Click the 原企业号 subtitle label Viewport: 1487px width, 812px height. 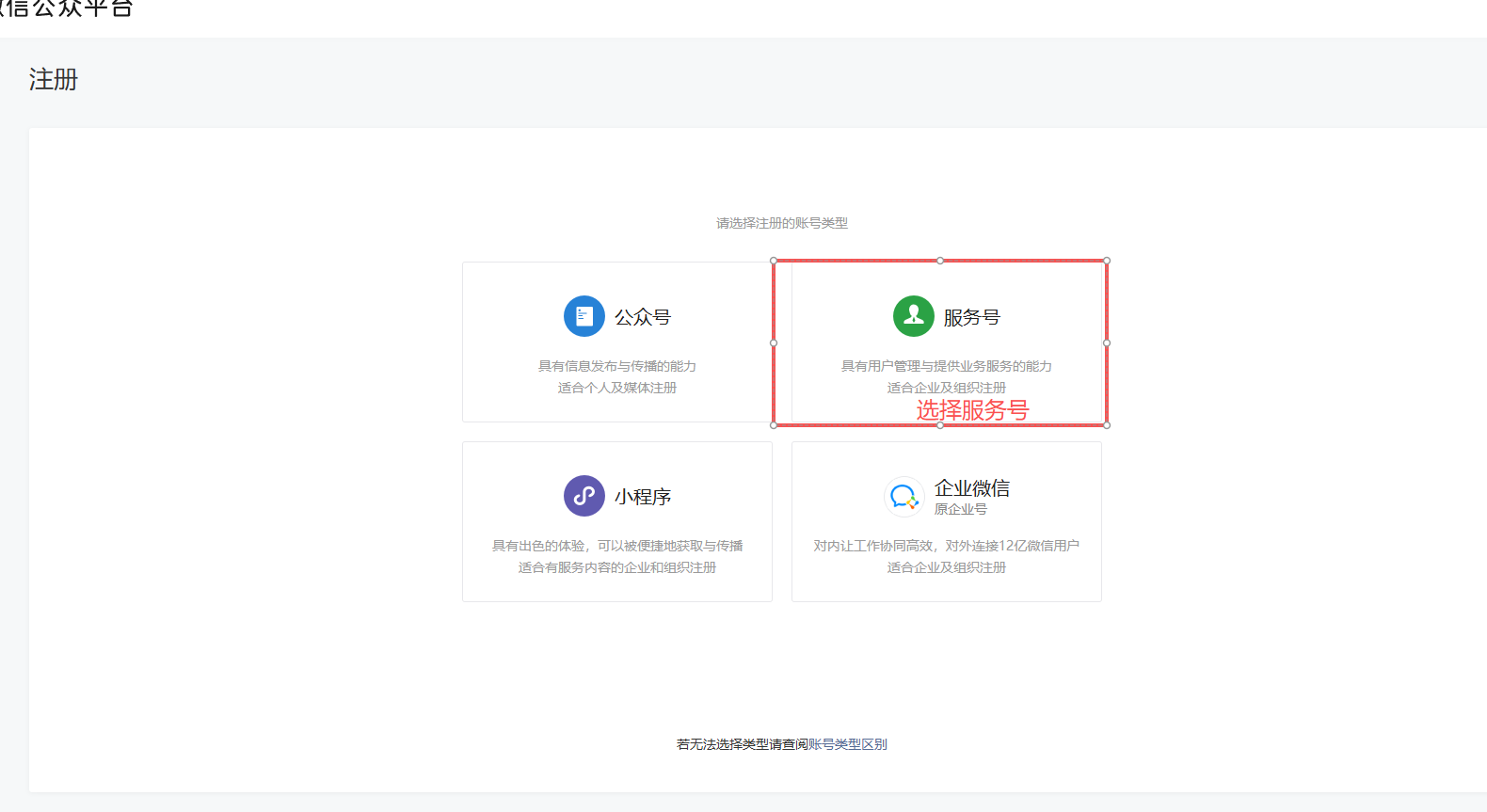960,509
